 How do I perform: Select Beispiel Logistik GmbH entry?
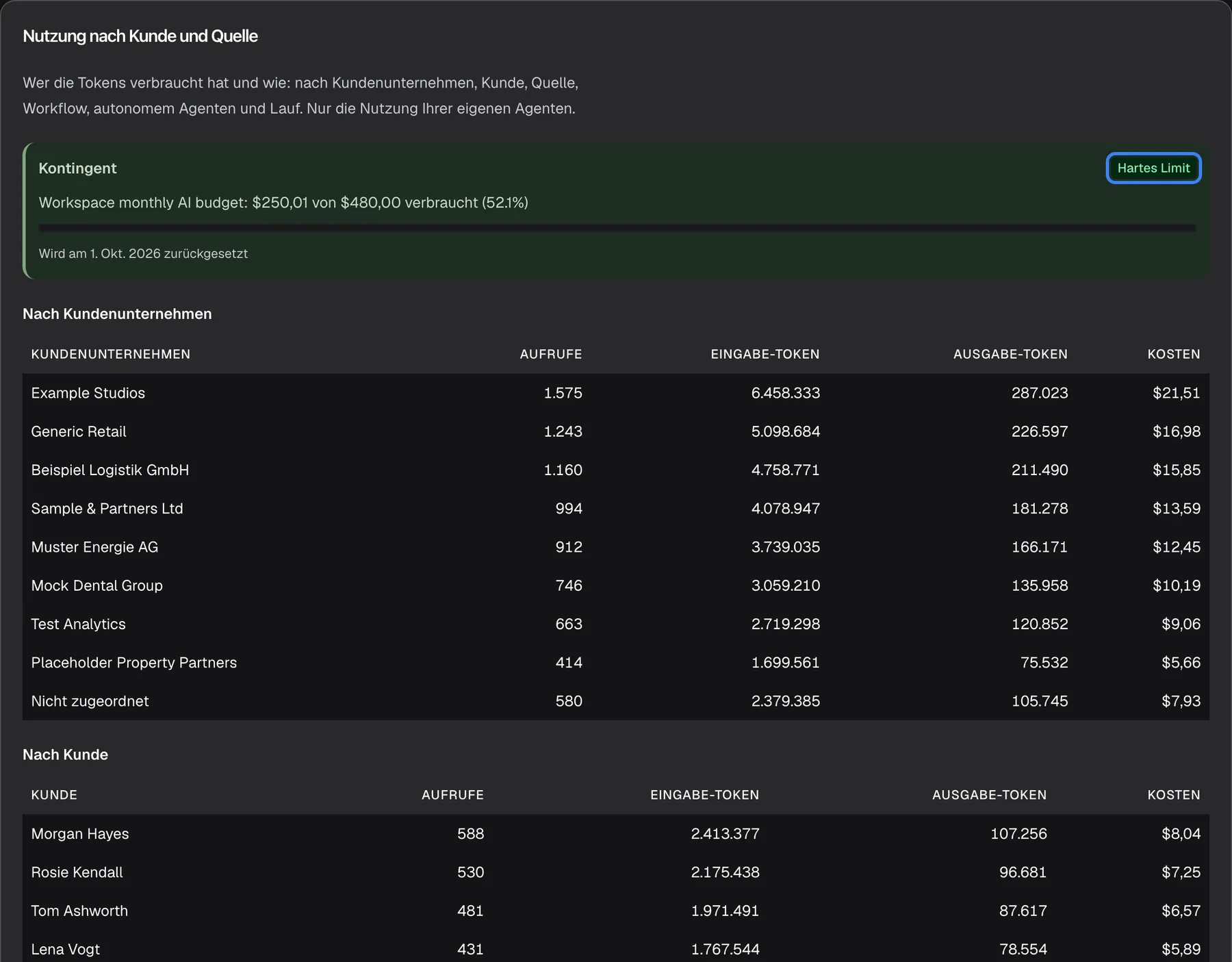[x=616, y=470]
